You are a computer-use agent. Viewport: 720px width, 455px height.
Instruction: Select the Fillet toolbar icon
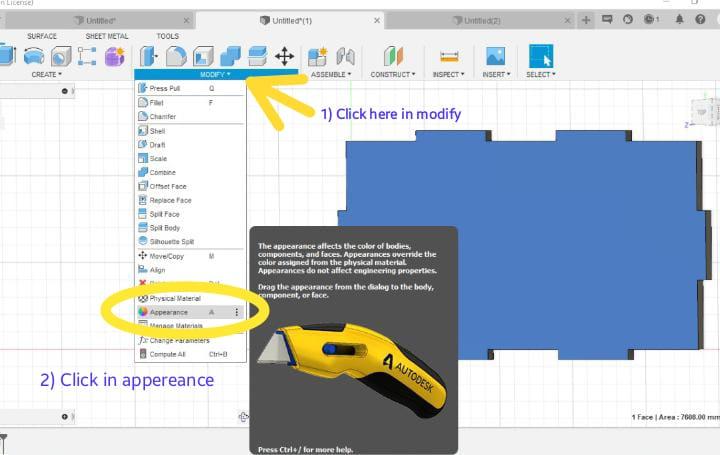[176, 56]
